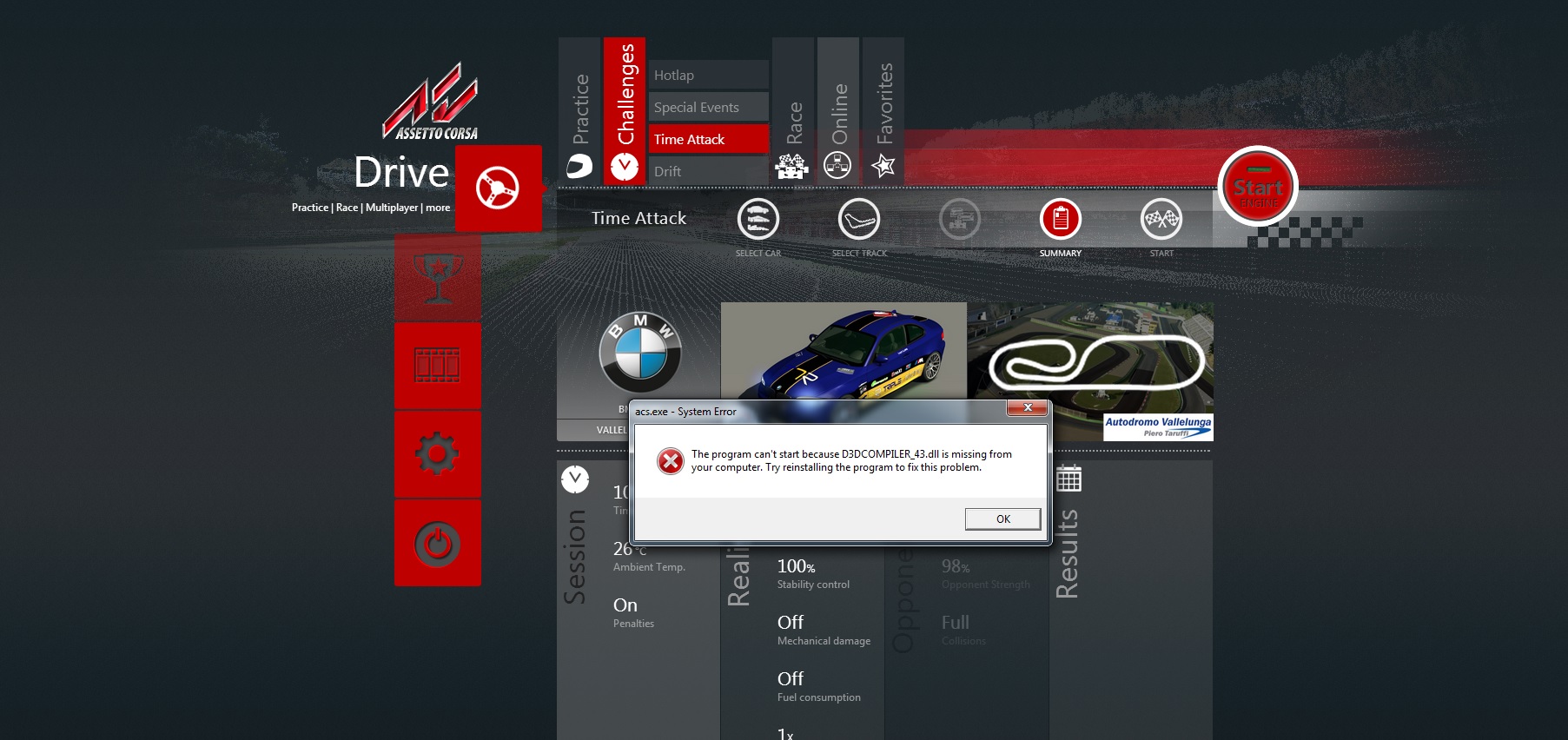Screen dimensions: 1568x740
Task: Select Special Events in the Challenges menu
Action: [x=709, y=108]
